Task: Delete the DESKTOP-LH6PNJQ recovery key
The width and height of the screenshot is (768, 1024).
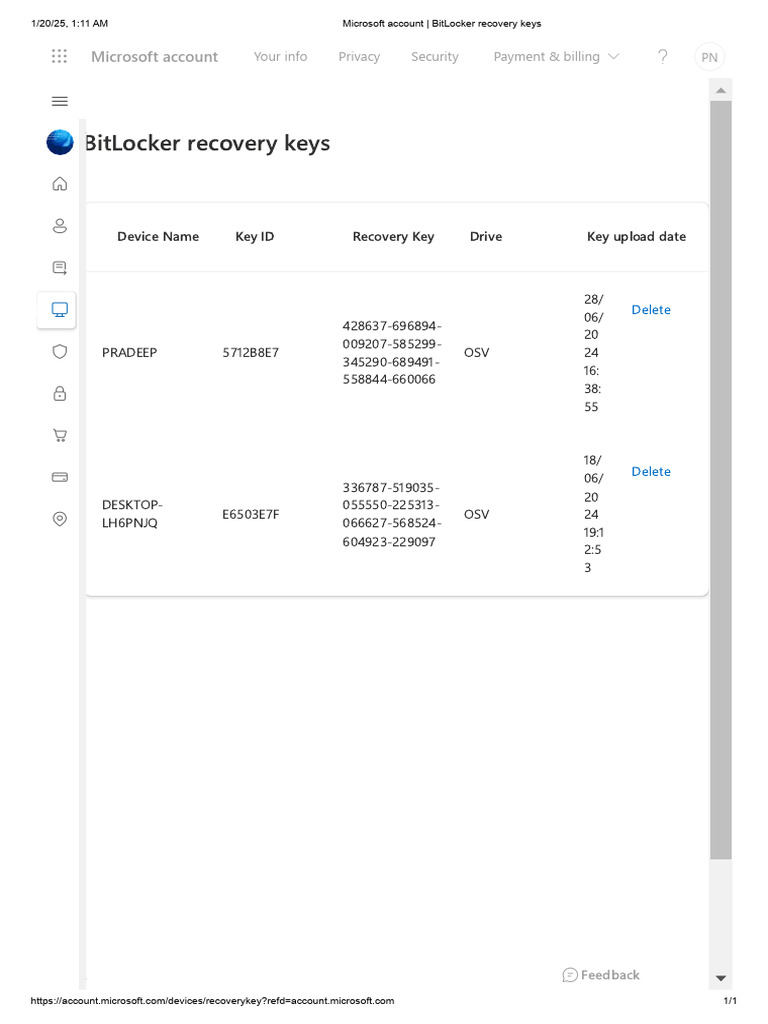Action: 651,472
